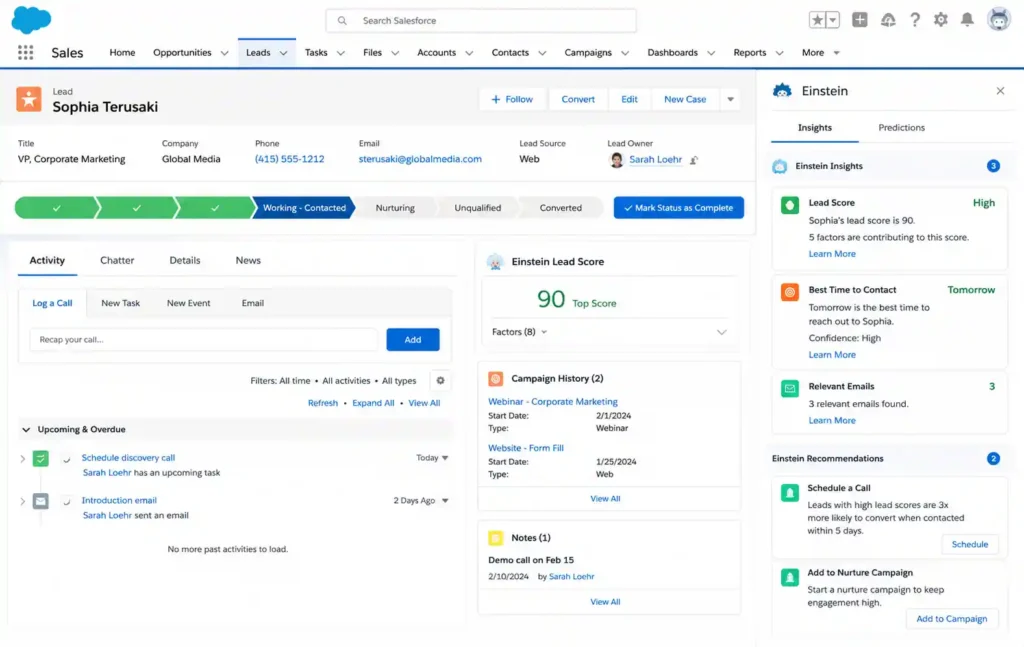The image size is (1024, 647).
Task: Click the green task icon for discovery call
Action: click(x=40, y=458)
